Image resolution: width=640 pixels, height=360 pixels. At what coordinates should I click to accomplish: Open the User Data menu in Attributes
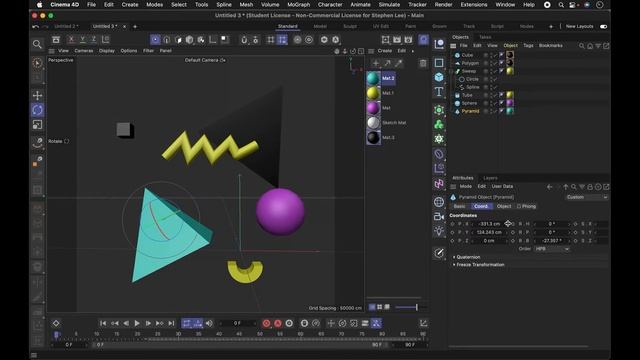click(502, 186)
